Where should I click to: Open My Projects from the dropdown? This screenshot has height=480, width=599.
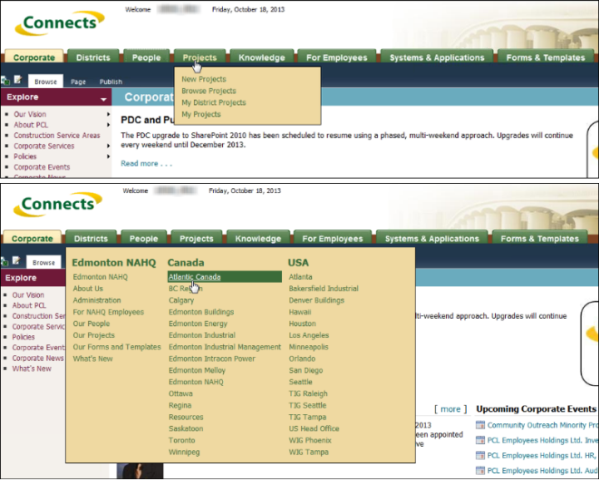201,114
